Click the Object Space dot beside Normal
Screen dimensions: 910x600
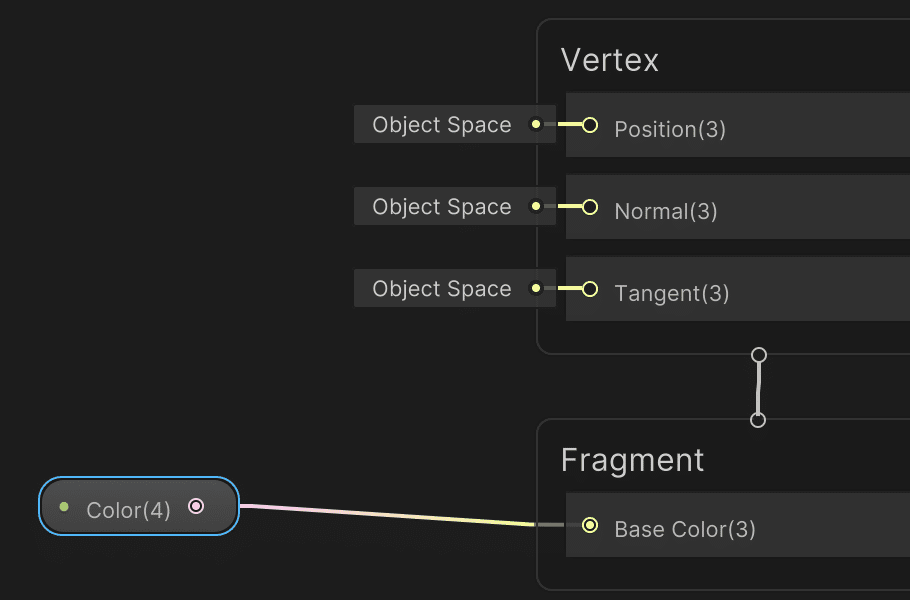(536, 207)
